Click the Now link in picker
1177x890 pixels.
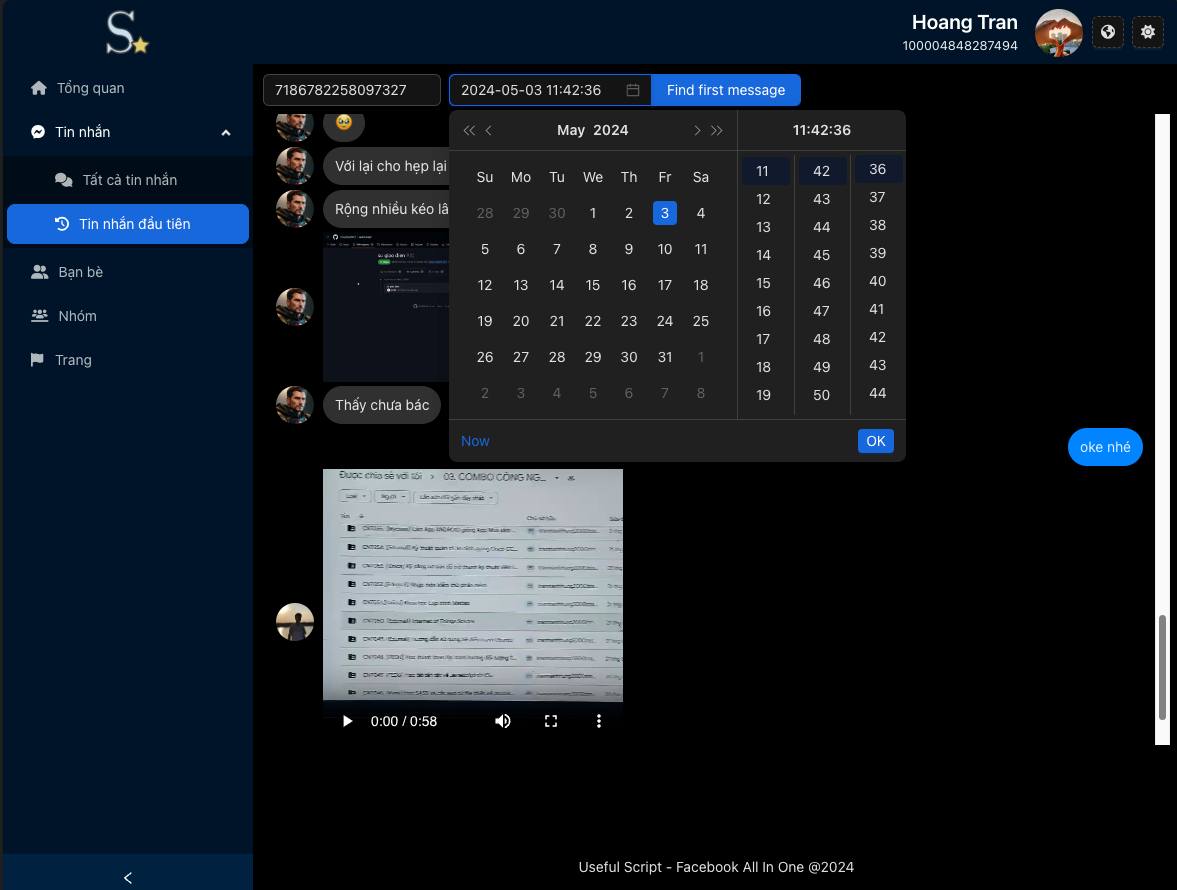pos(475,441)
